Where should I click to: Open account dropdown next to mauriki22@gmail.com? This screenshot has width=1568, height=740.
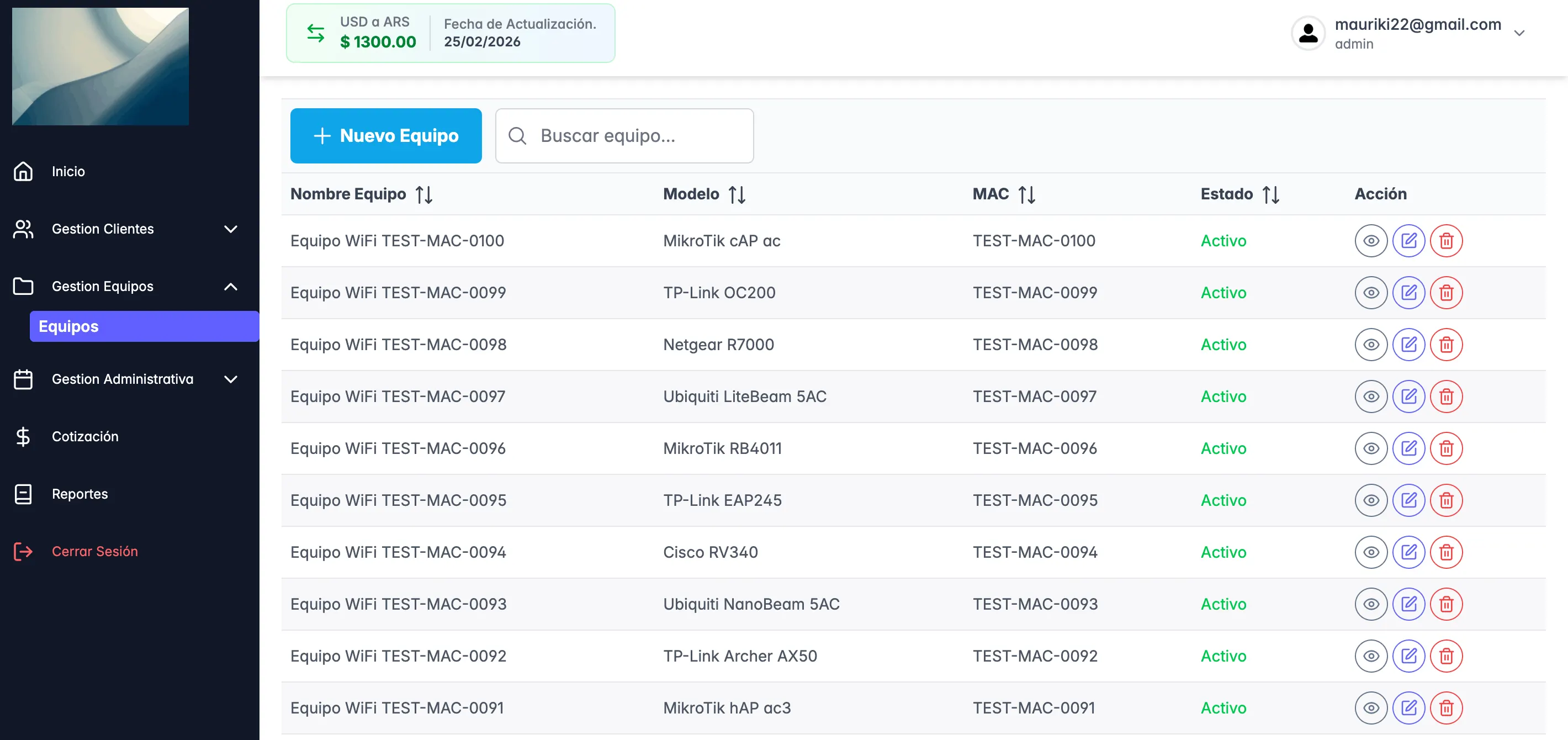click(x=1519, y=33)
